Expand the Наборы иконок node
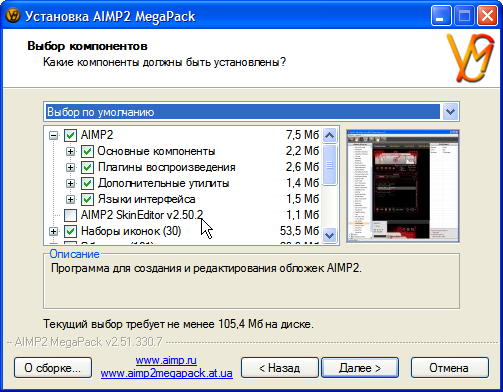 tap(53, 231)
